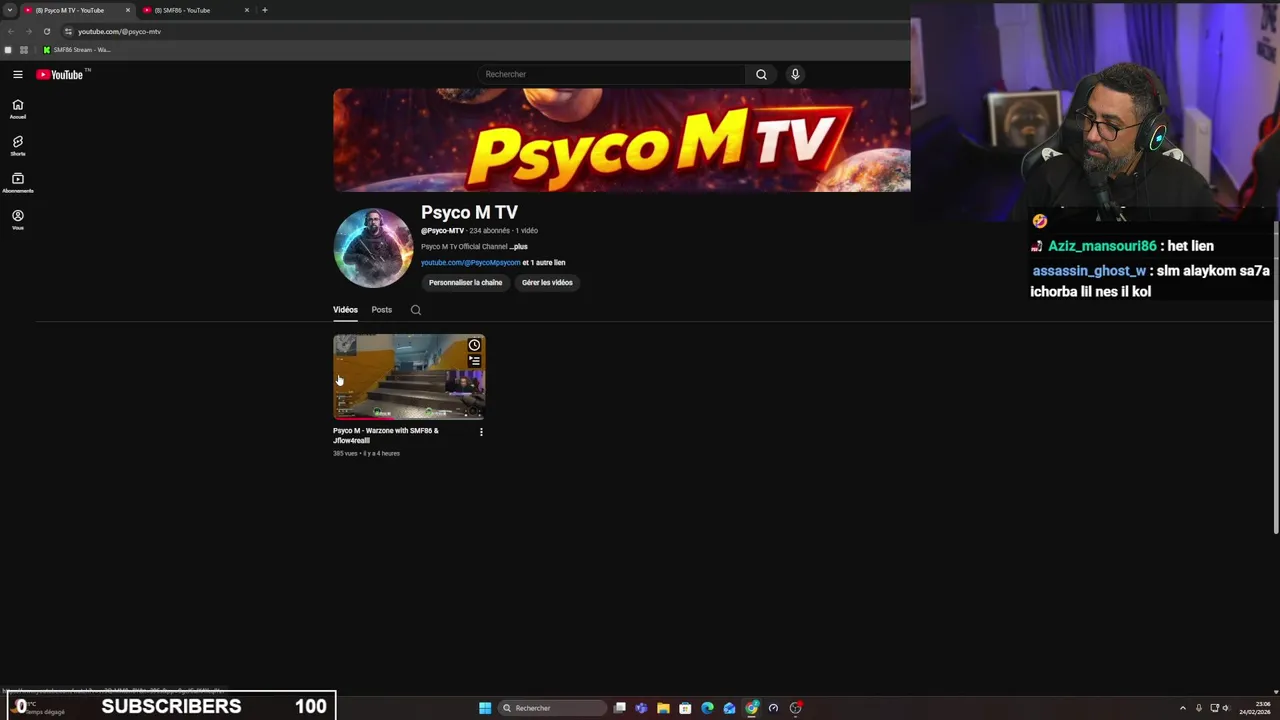Open the apps grid in the bookmarks bar
Image resolution: width=1280 pixels, height=720 pixels.
click(24, 50)
